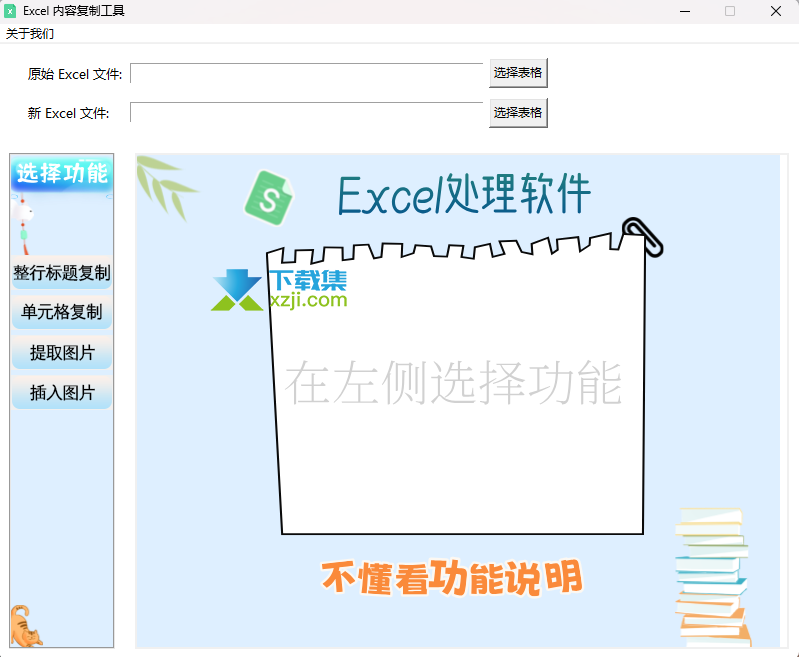Click the Excel app icon in title bar
Viewport: 799px width, 657px height.
pyautogui.click(x=10, y=11)
